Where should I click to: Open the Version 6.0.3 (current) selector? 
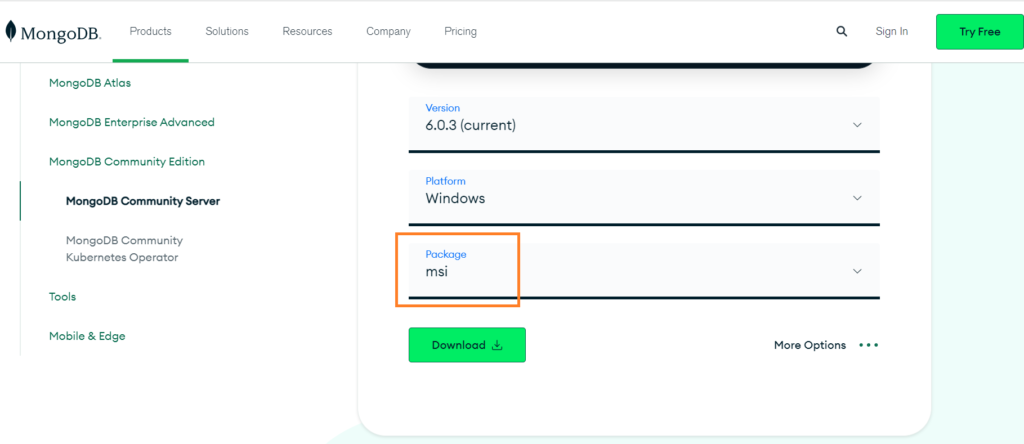(644, 124)
